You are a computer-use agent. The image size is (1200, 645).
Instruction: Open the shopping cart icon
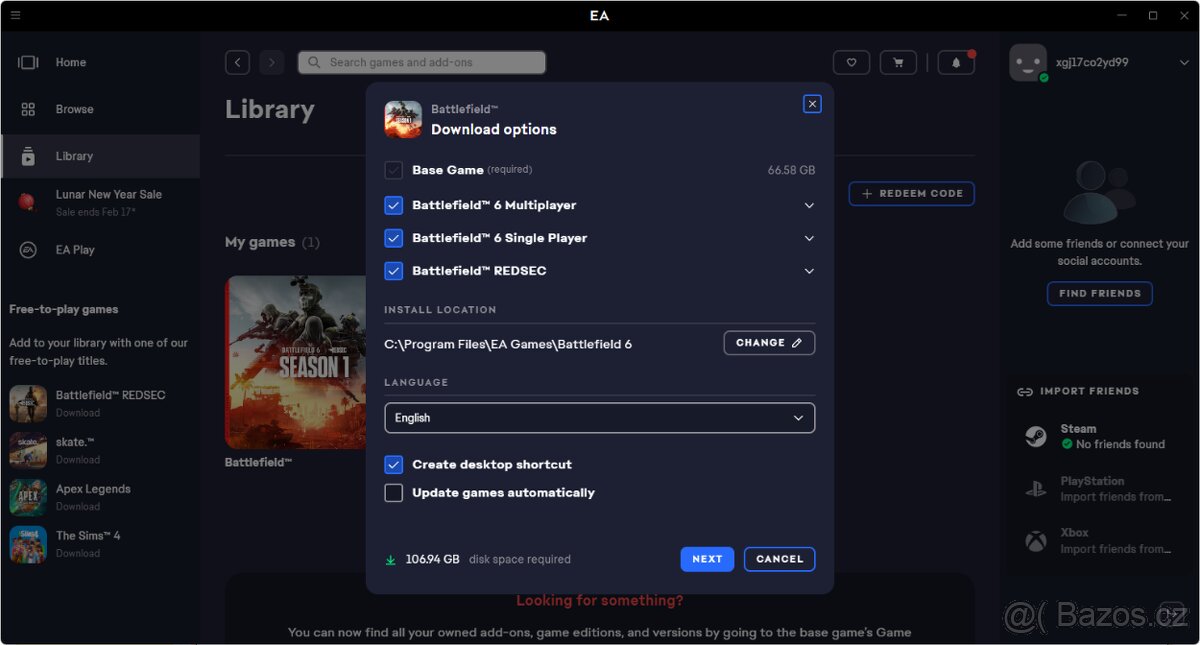point(898,63)
